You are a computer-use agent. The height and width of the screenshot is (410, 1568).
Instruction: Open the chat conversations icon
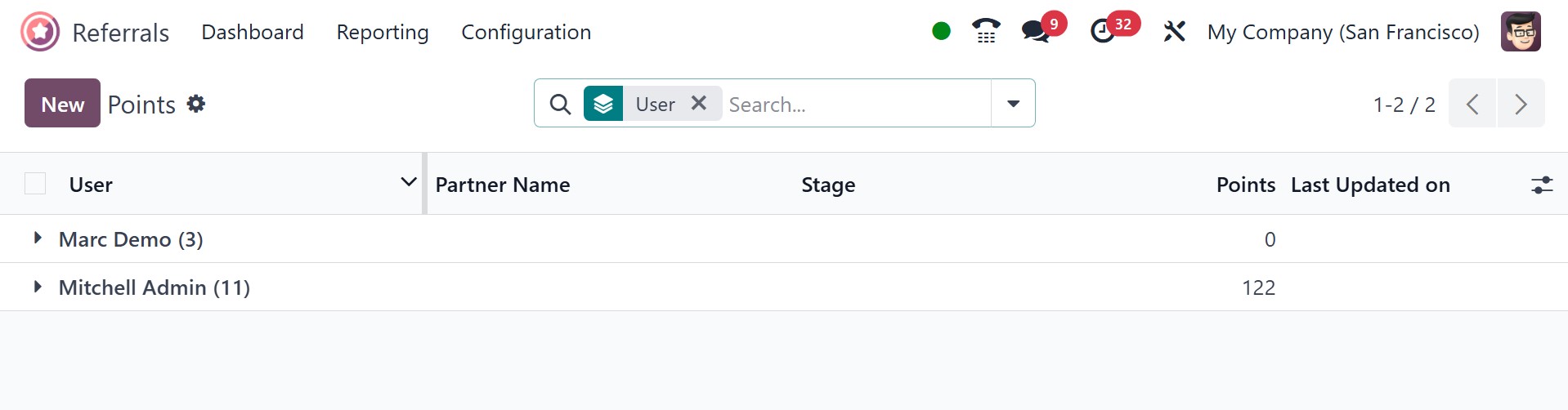point(1036,32)
